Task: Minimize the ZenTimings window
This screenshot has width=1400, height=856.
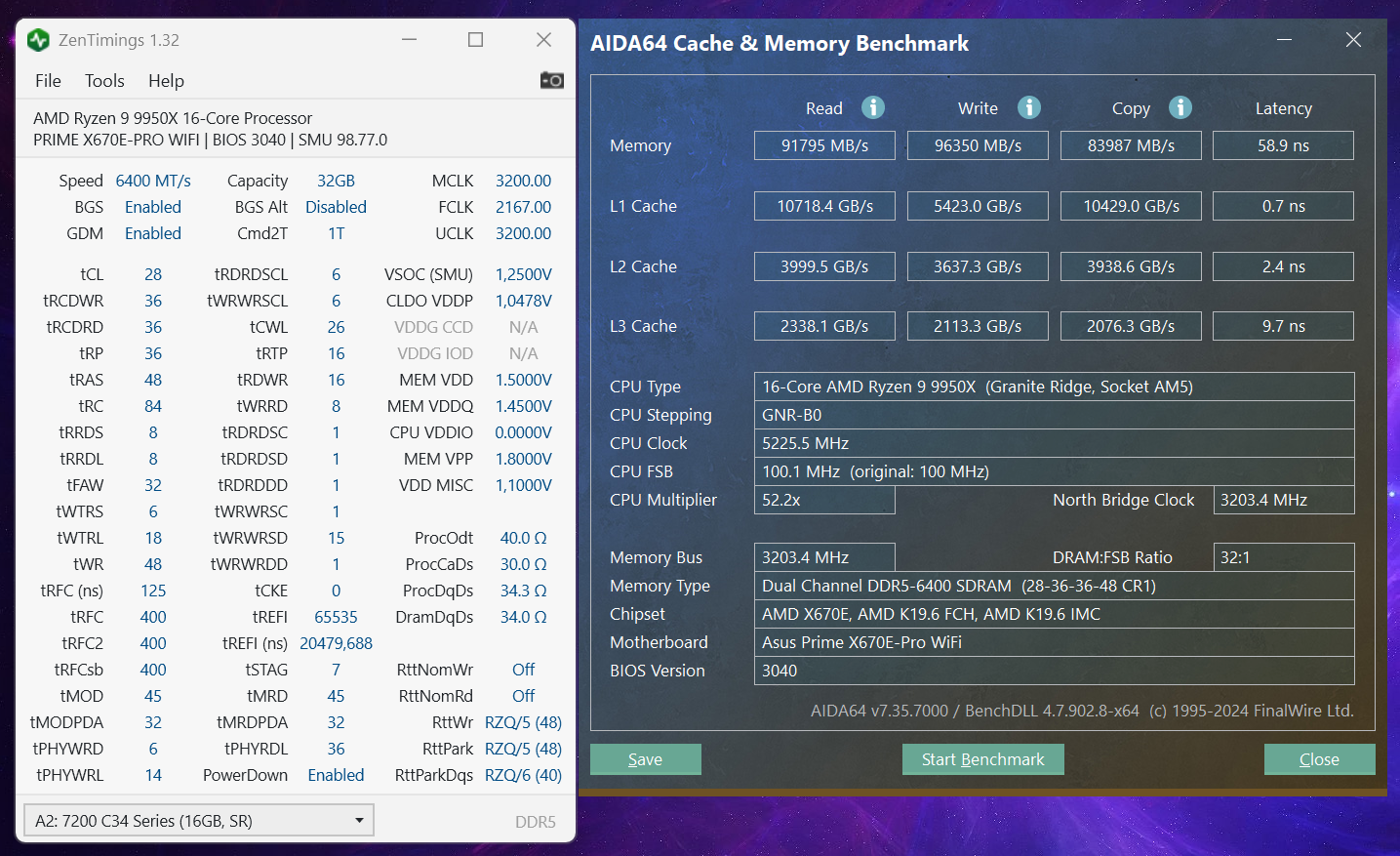Action: (x=410, y=40)
